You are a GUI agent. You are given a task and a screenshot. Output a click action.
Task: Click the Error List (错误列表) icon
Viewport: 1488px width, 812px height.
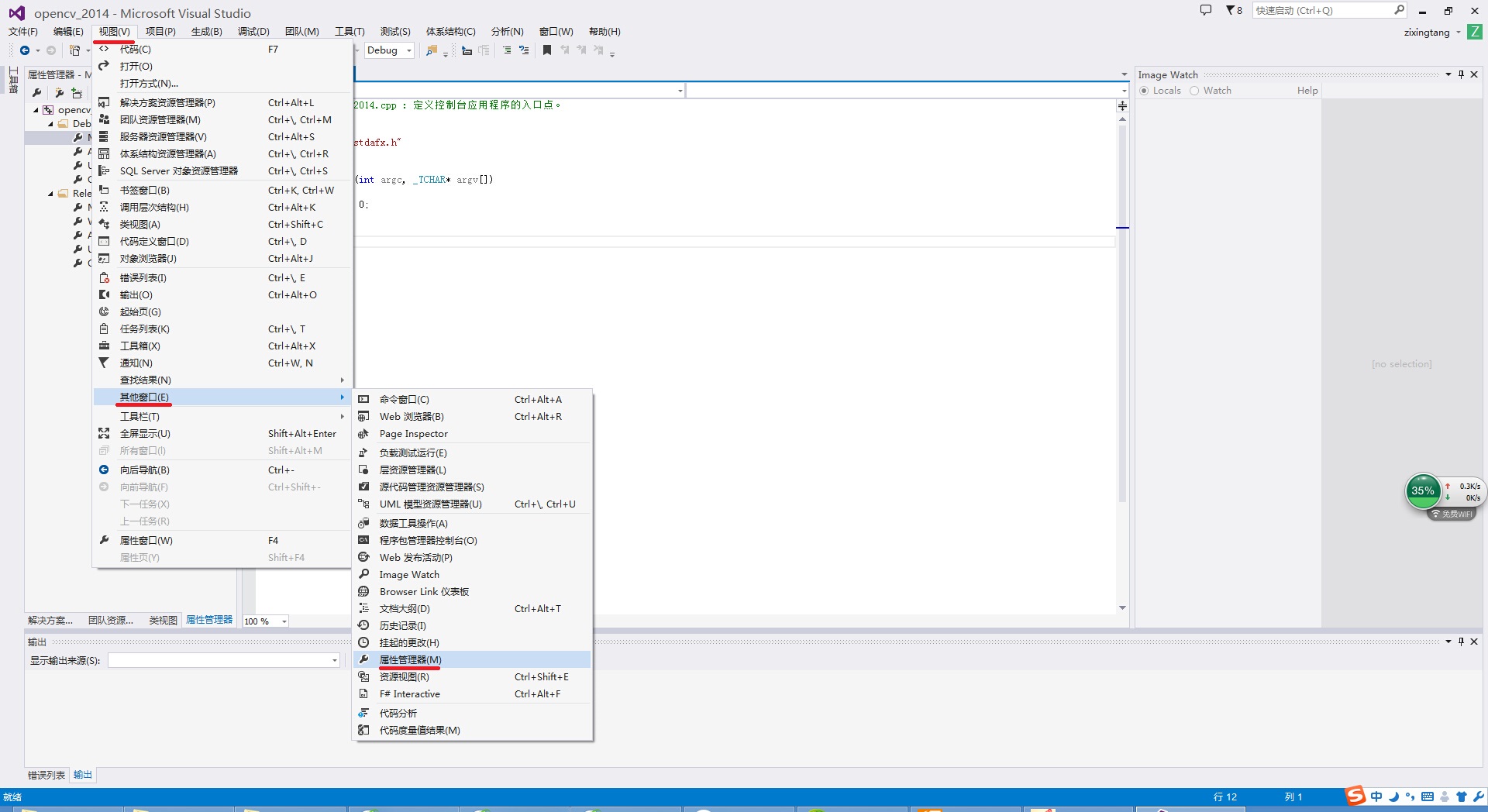104,277
